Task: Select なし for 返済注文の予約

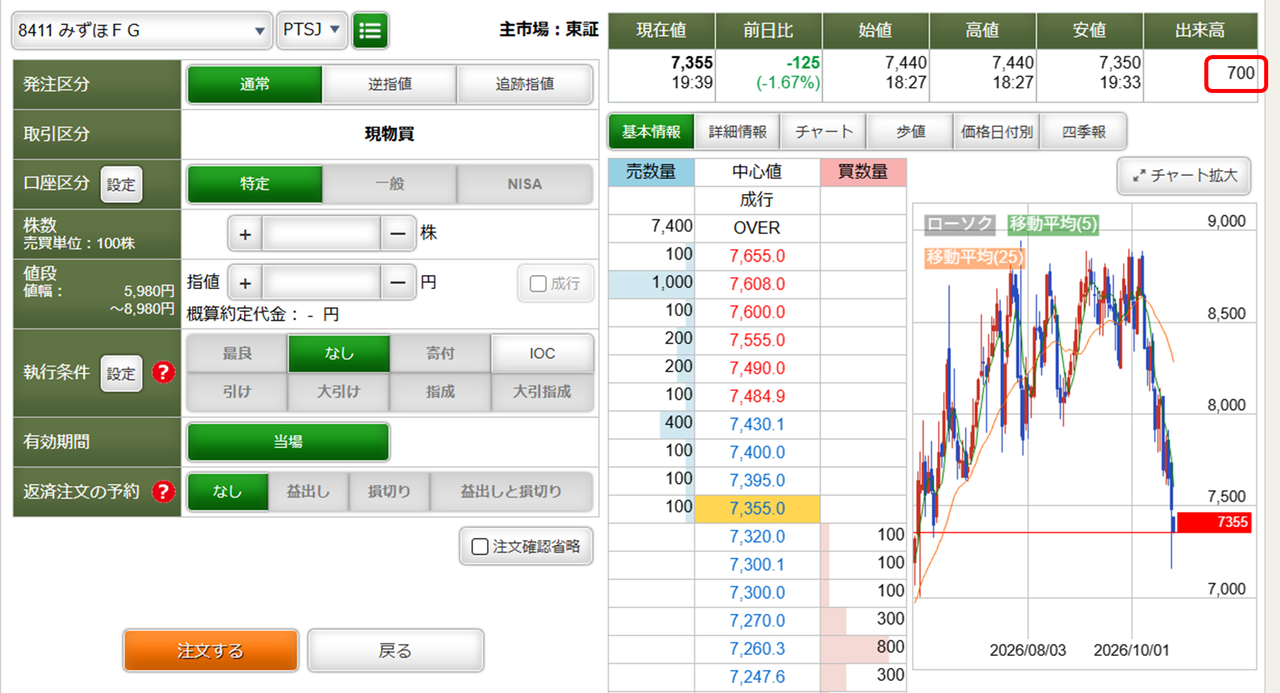Action: pos(228,491)
